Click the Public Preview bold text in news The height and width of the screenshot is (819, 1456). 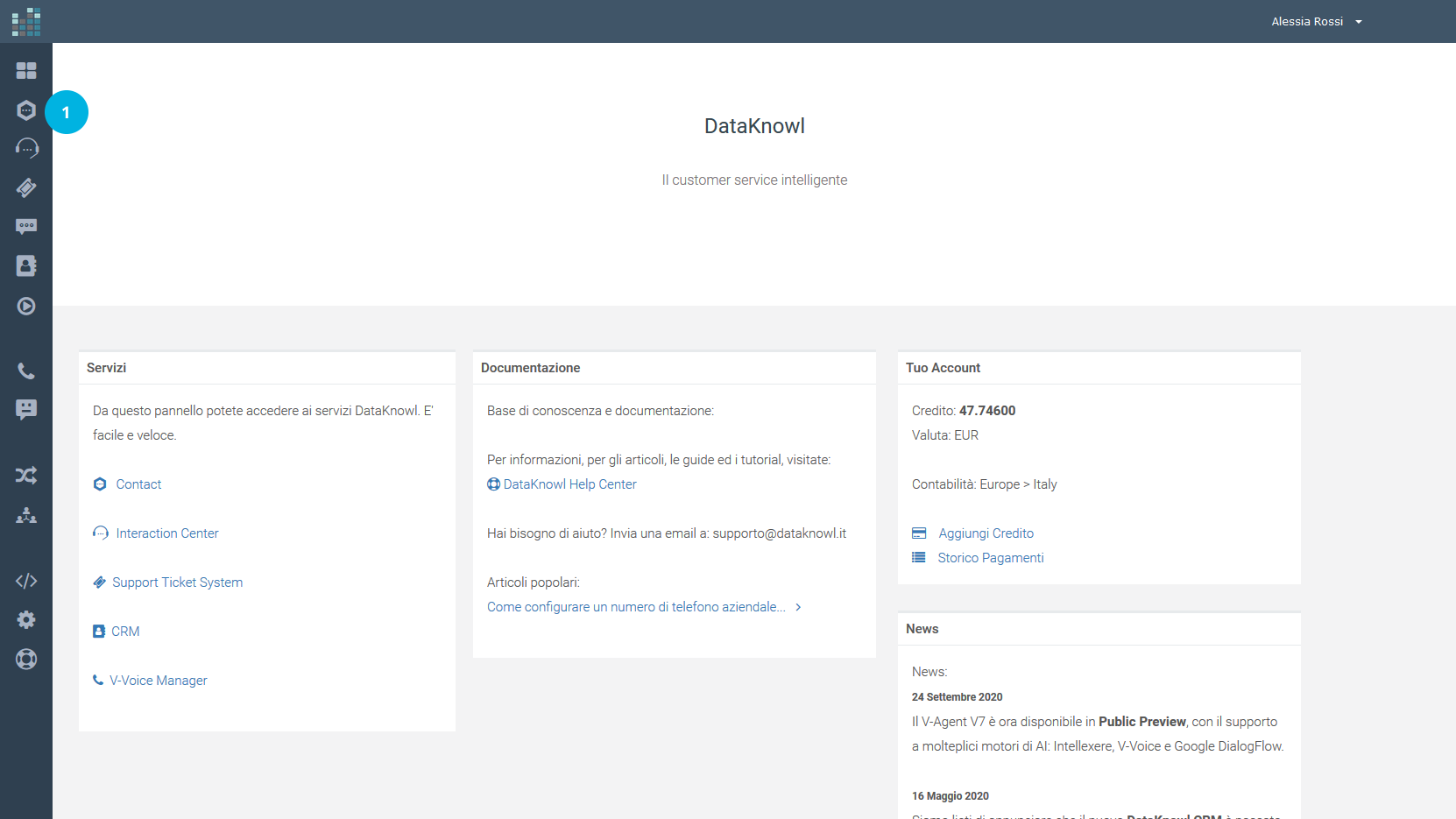point(1142,722)
